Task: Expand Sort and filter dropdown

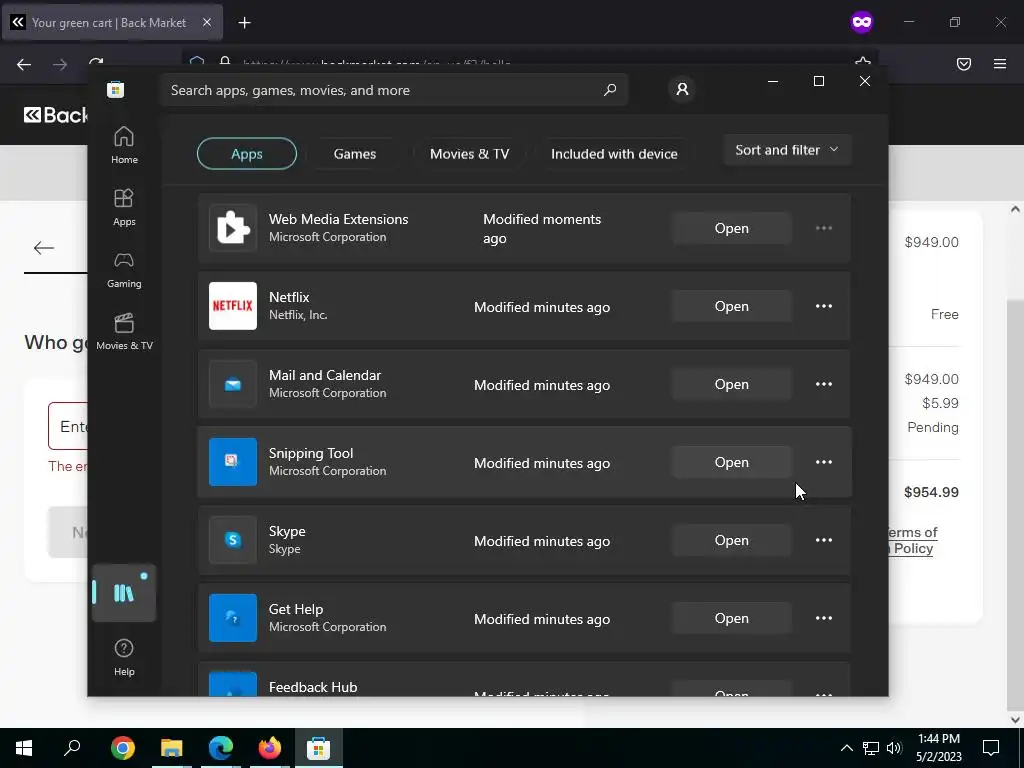Action: (788, 150)
